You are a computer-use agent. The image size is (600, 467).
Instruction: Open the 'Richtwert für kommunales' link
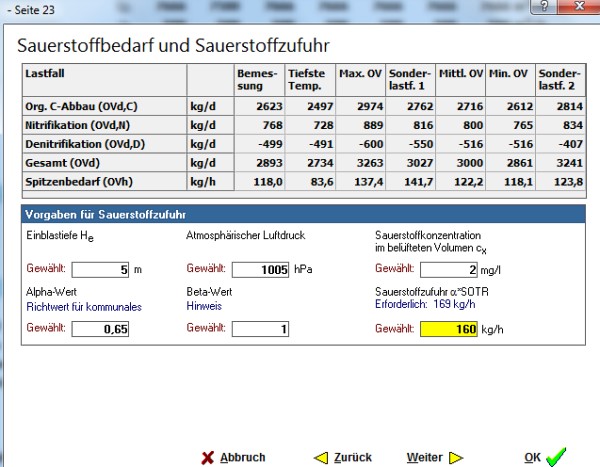85,307
